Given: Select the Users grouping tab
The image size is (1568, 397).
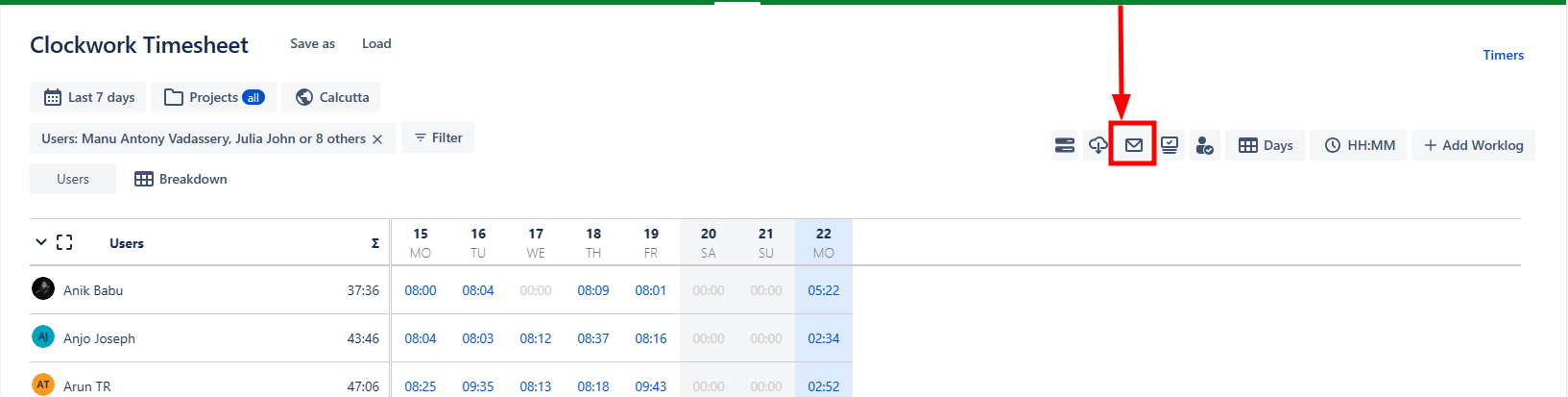Looking at the screenshot, I should pos(73,179).
